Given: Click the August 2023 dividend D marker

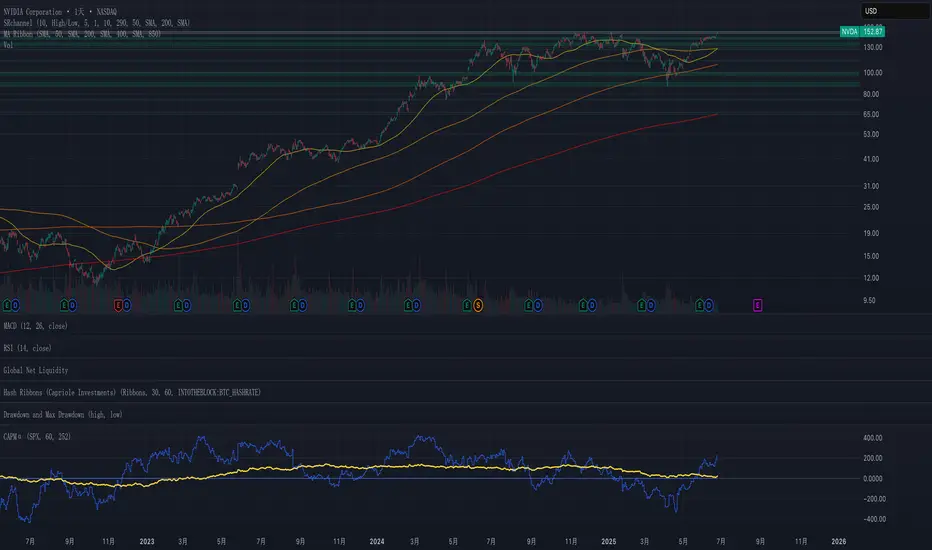Looking at the screenshot, I should (x=303, y=306).
